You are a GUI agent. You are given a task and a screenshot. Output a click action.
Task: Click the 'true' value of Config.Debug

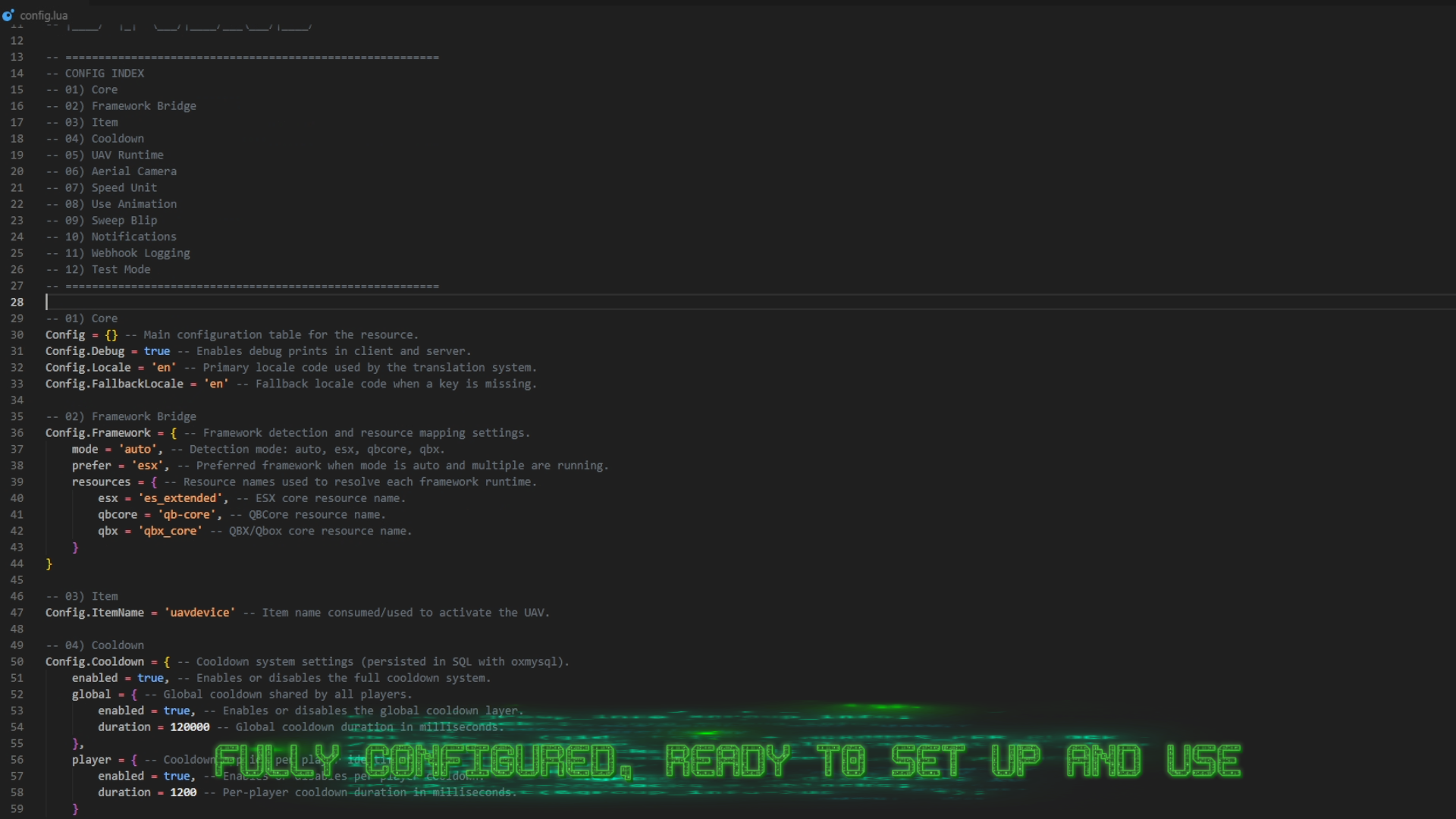pos(157,351)
